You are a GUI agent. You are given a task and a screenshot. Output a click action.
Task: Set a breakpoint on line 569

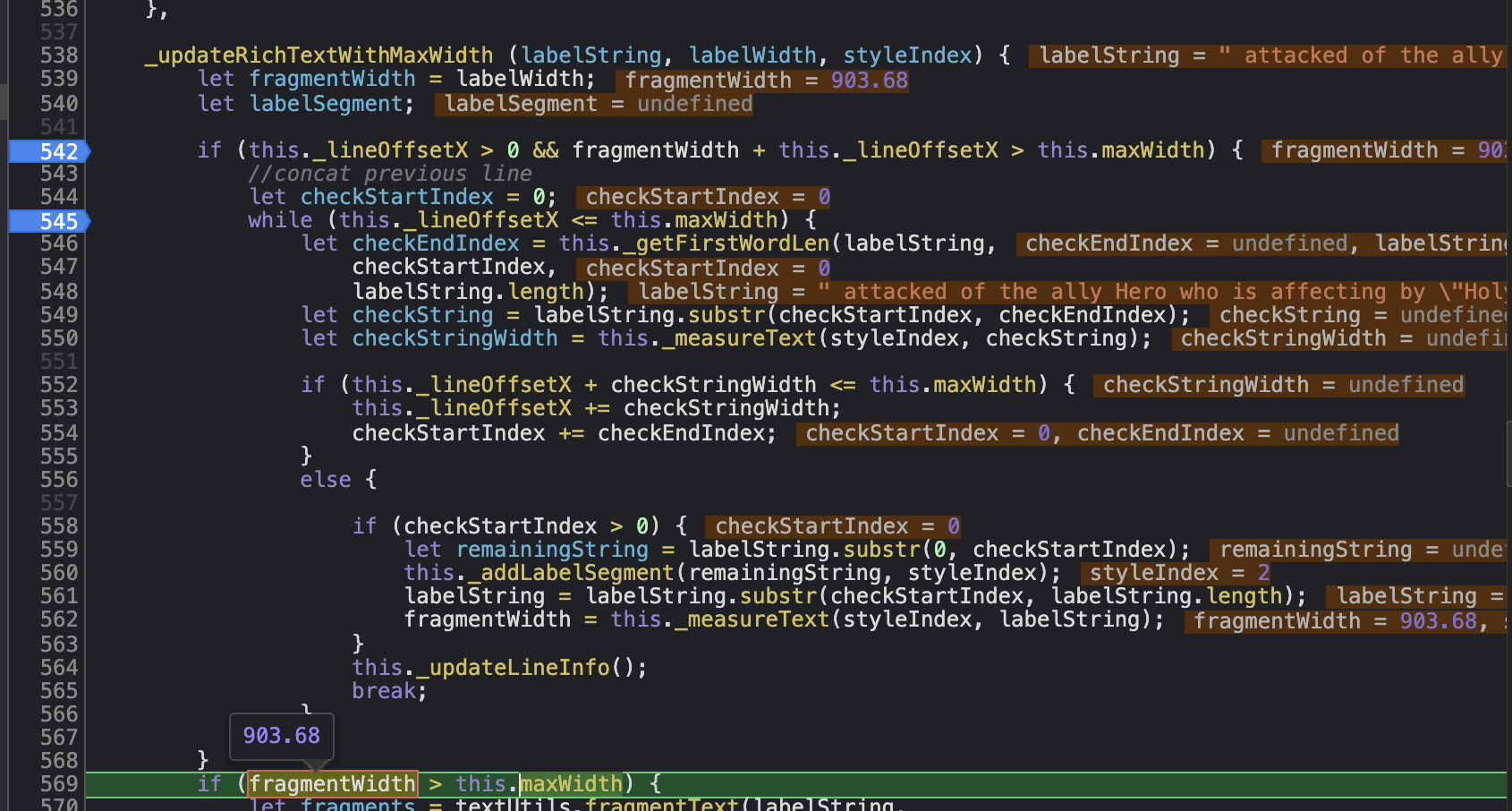click(x=59, y=784)
